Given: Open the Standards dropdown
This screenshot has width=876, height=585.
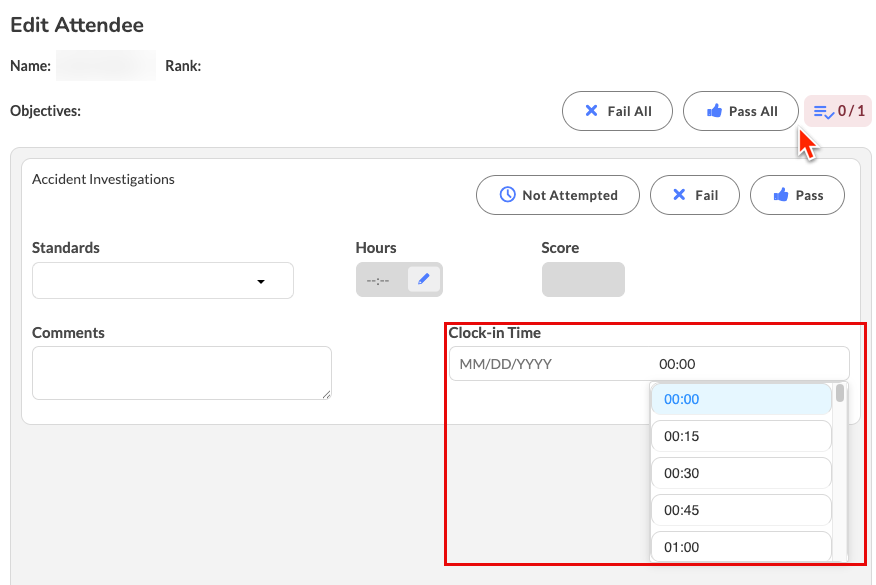Looking at the screenshot, I should (x=163, y=281).
